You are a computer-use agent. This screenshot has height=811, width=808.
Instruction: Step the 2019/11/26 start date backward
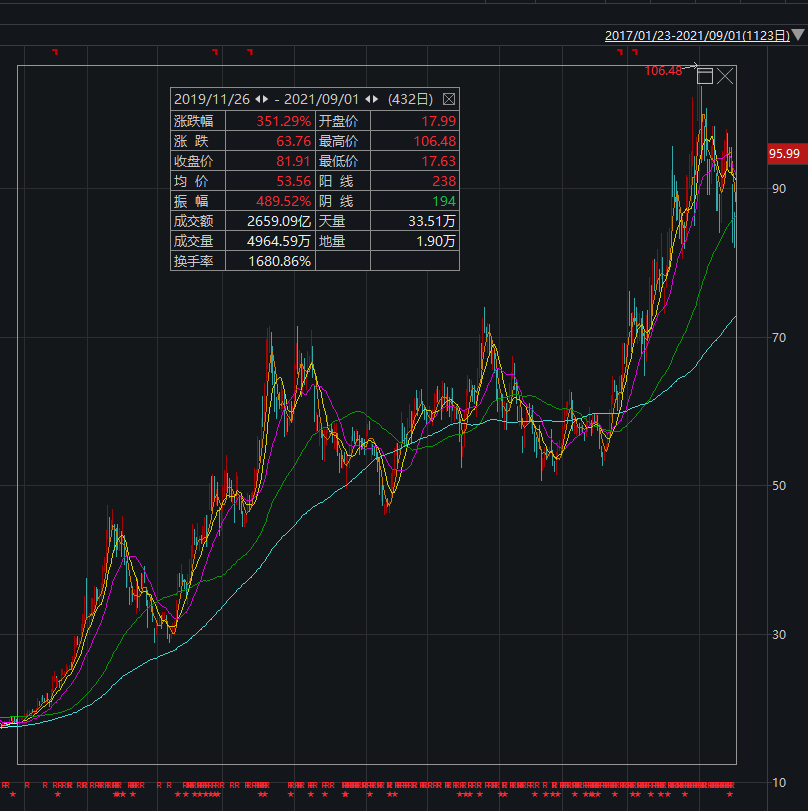257,99
